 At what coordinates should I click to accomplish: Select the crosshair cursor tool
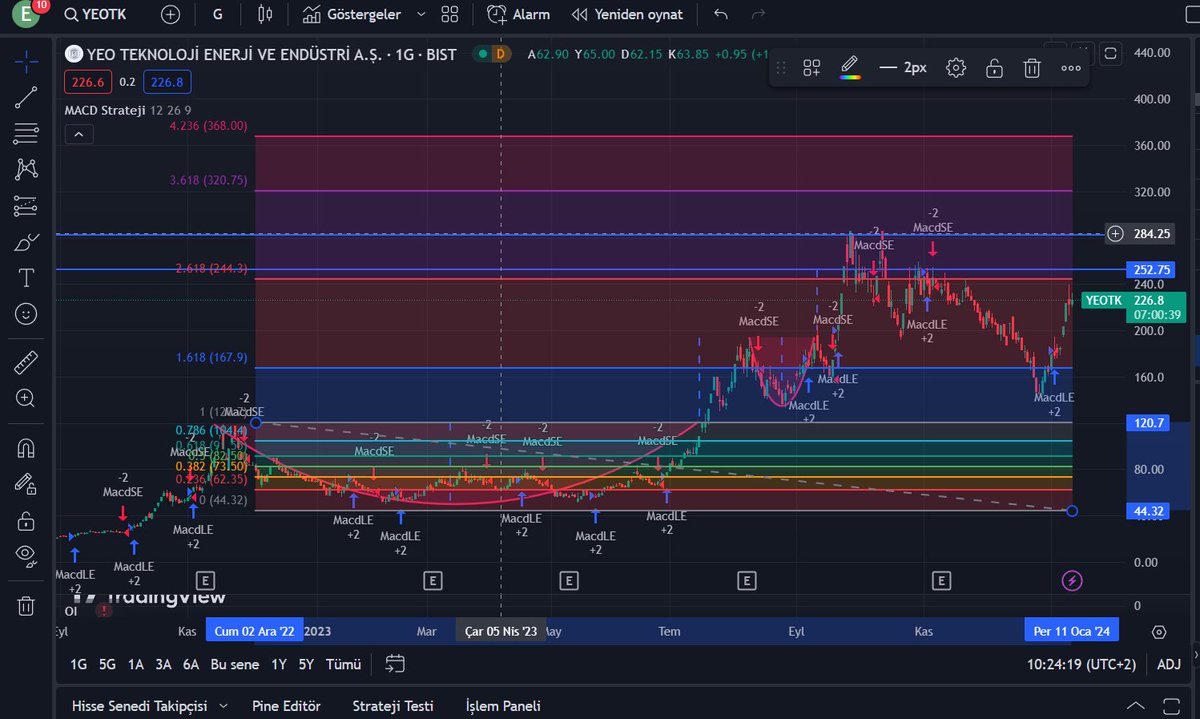coord(26,62)
